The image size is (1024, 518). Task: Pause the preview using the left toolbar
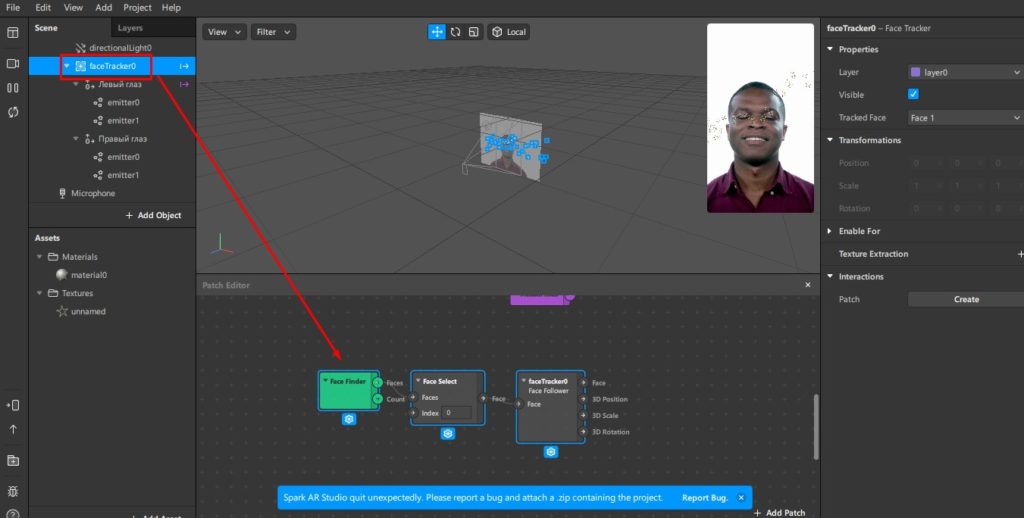point(13,88)
